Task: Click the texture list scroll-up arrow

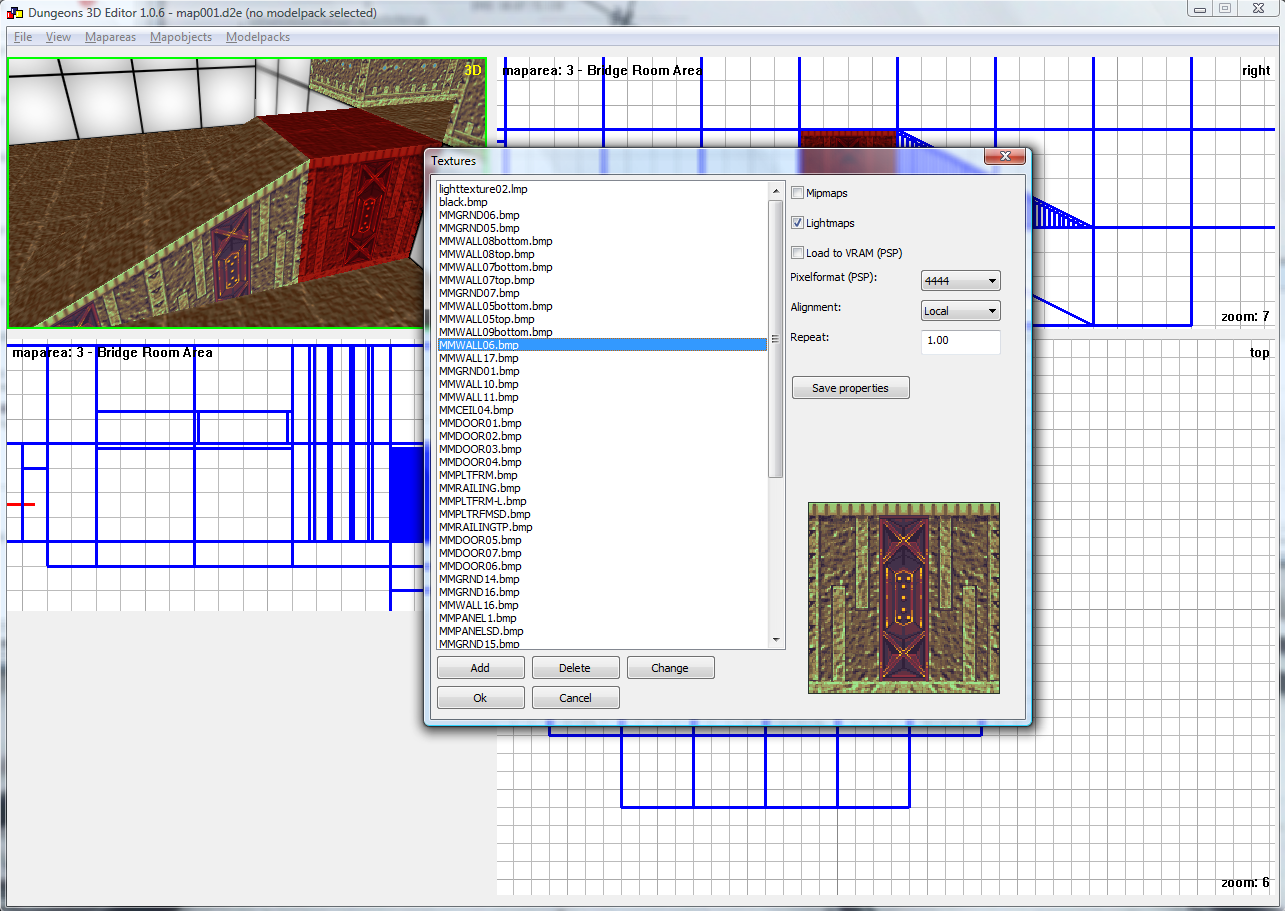Action: (775, 190)
